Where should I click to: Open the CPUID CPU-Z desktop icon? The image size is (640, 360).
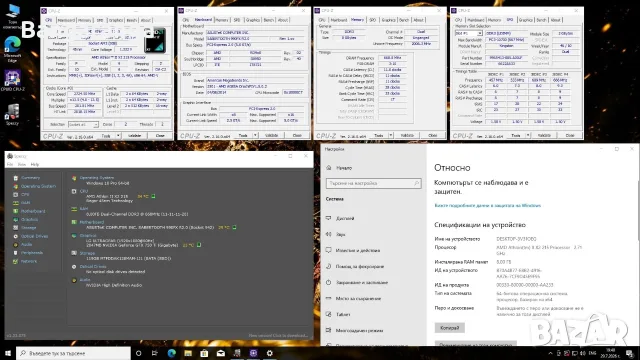click(12, 80)
